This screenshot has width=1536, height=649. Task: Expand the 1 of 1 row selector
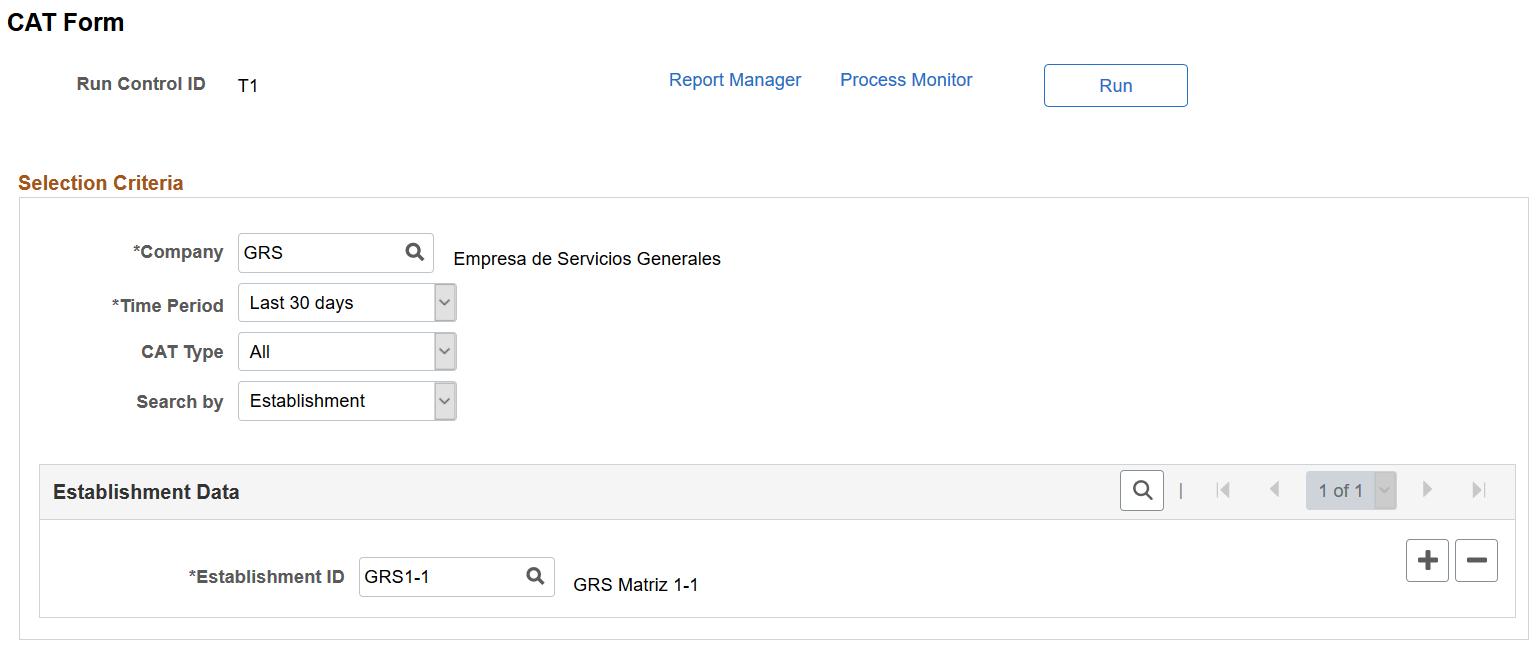coord(1351,490)
